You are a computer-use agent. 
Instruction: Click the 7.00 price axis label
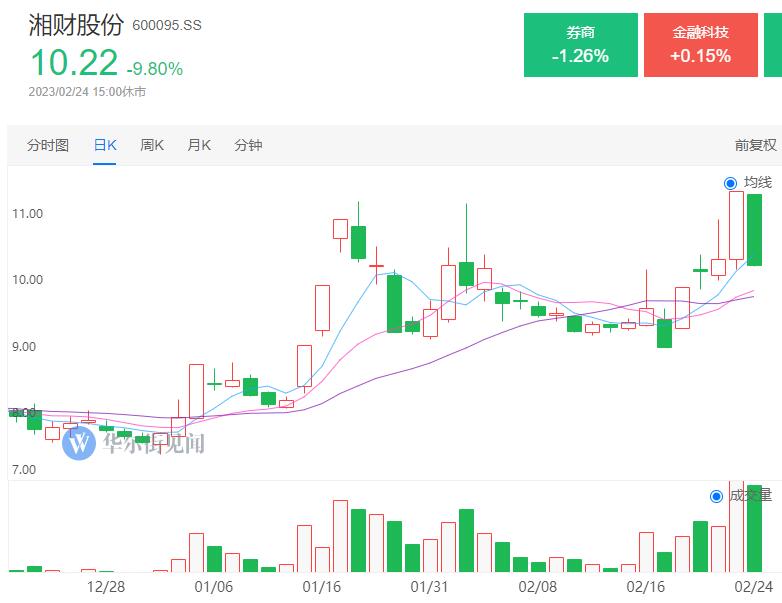click(x=24, y=470)
